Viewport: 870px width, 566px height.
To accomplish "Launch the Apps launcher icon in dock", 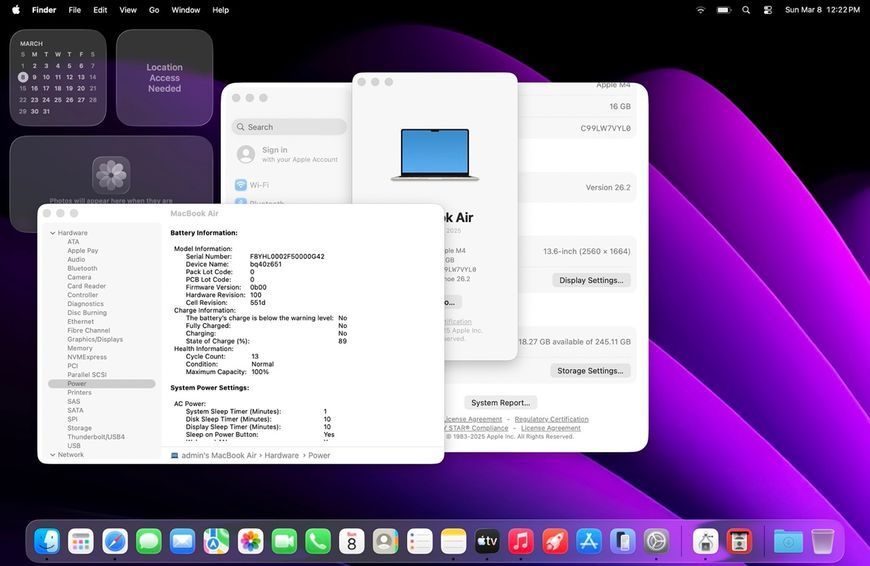I will click(x=81, y=541).
